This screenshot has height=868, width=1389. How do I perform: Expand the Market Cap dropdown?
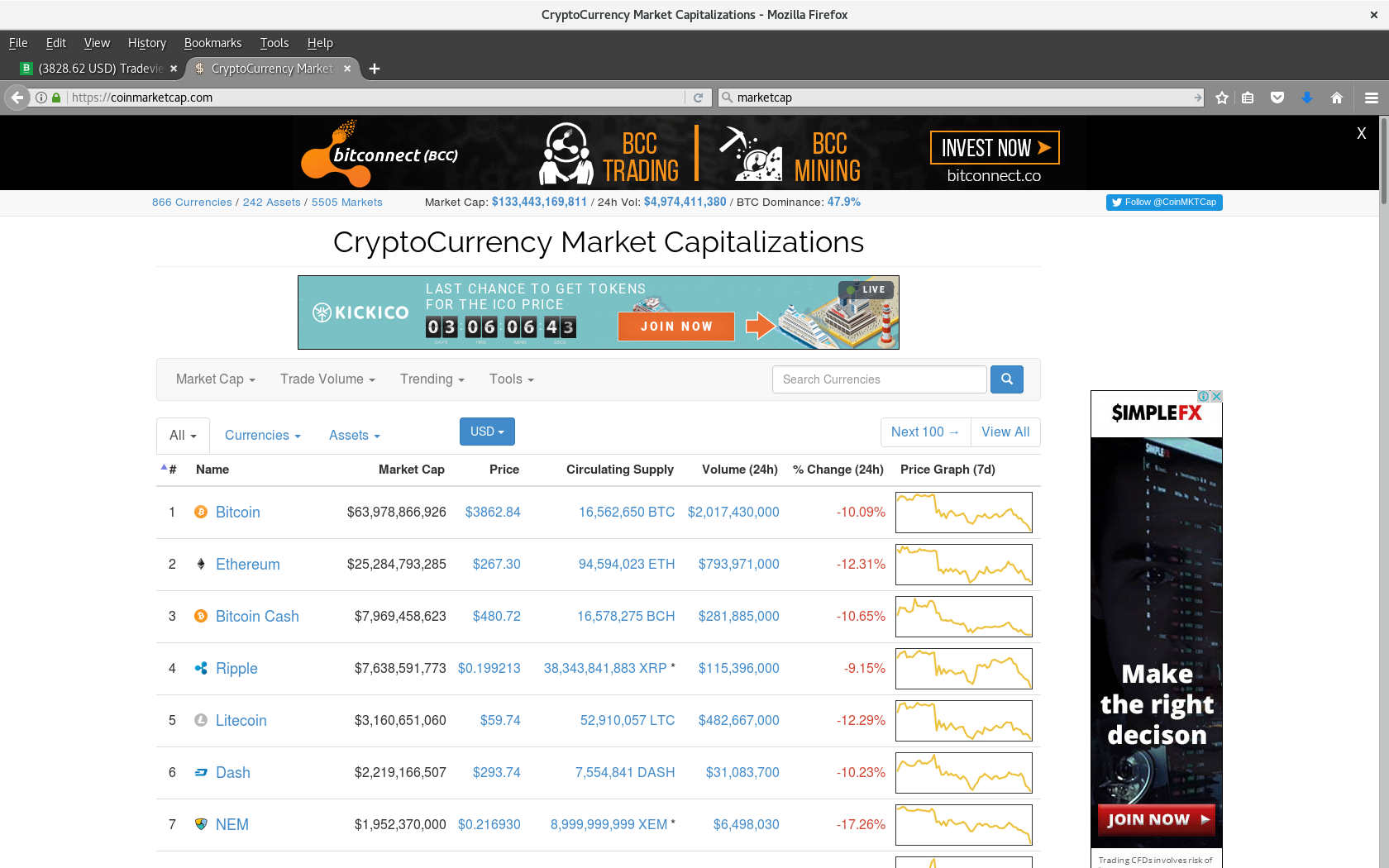pyautogui.click(x=215, y=379)
